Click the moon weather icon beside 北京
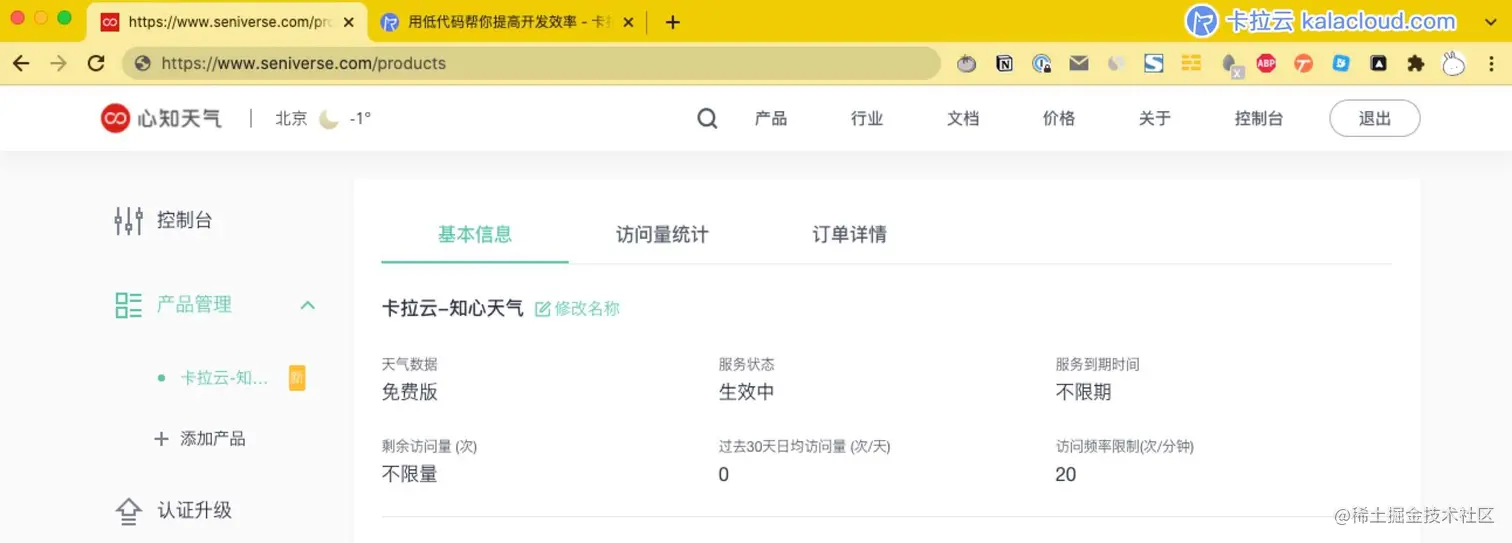1512x543 pixels. pos(328,119)
